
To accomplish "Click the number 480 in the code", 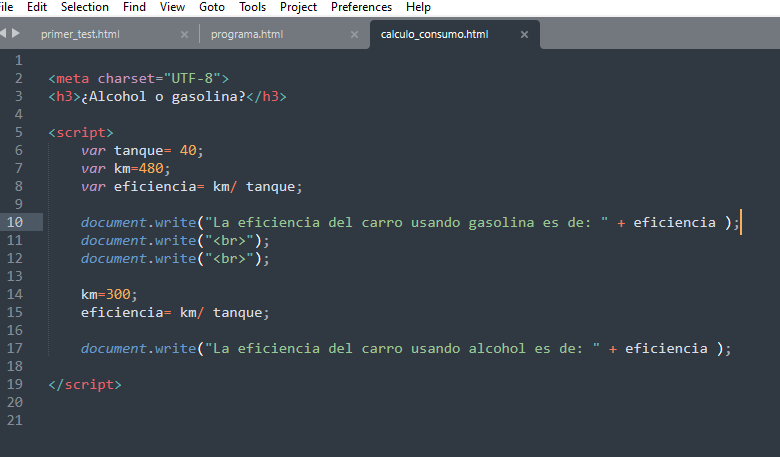I will [151, 169].
